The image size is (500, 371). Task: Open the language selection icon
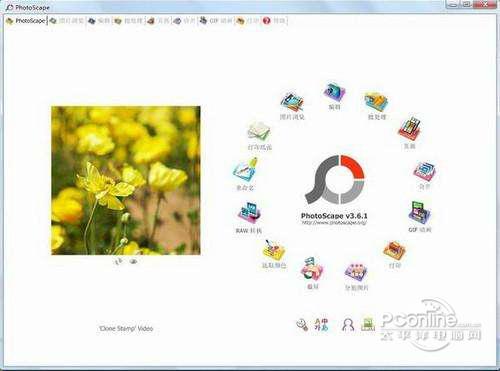pyautogui.click(x=321, y=324)
